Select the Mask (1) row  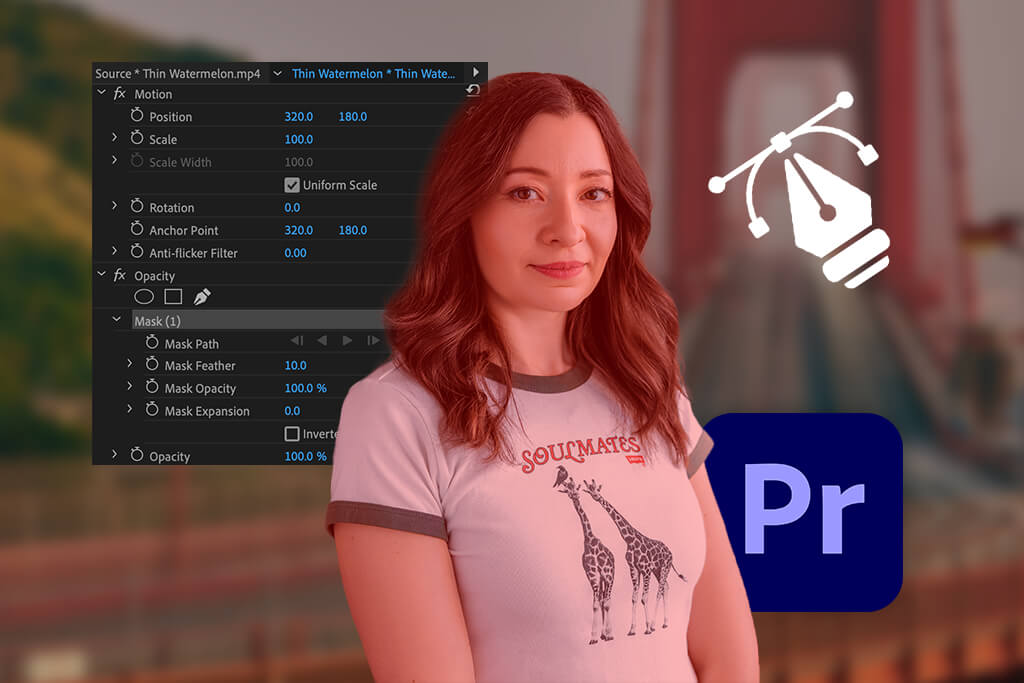pos(258,321)
